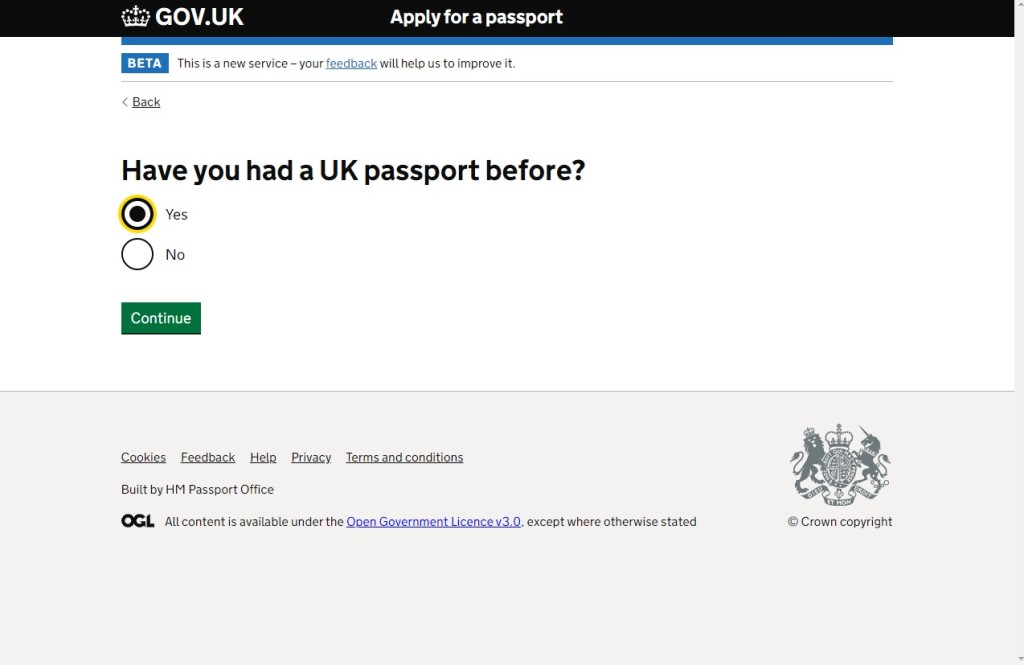The height and width of the screenshot is (665, 1024).
Task: Select the Yes radio button
Action: [x=137, y=214]
